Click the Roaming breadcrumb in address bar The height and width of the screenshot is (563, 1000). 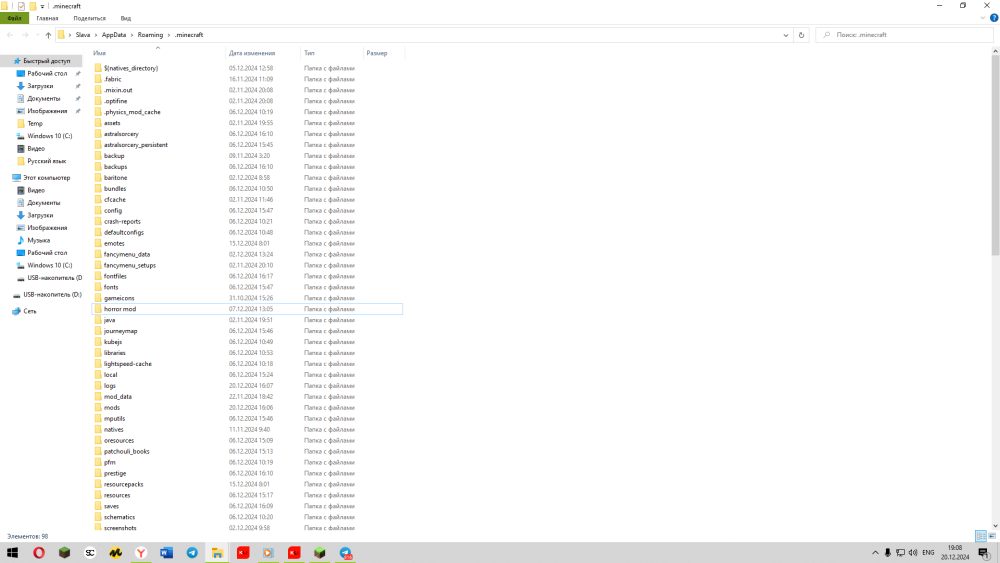point(151,35)
